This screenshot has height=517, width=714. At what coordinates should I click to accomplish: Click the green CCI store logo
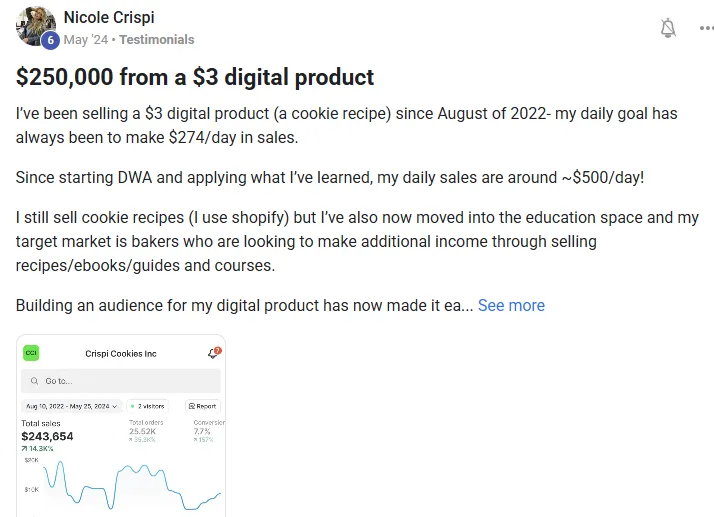click(x=32, y=353)
